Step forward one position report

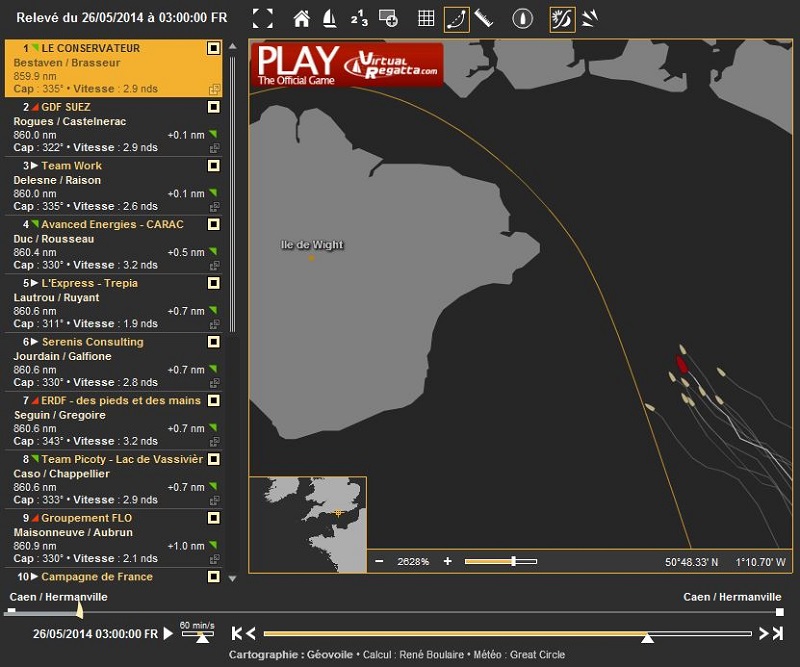tap(763, 634)
